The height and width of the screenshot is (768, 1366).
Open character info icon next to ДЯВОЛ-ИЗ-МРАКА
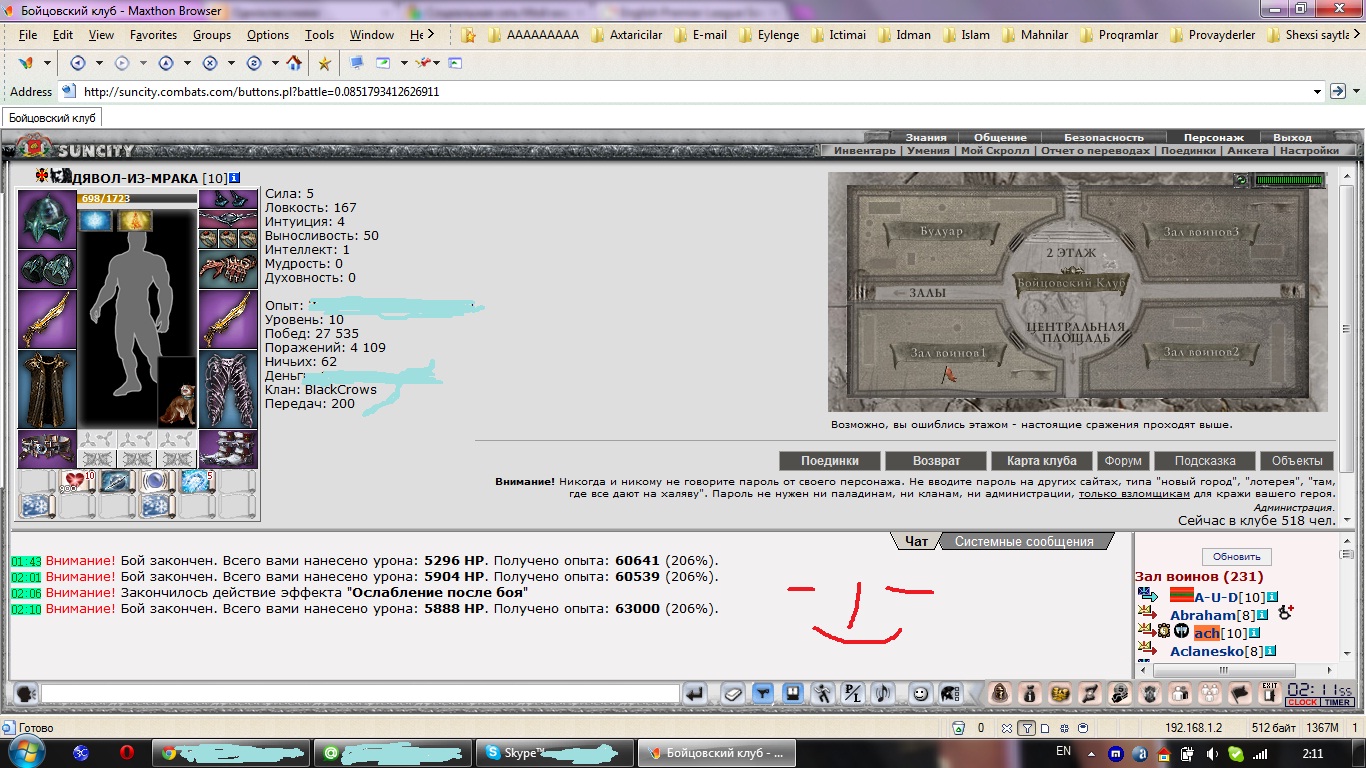235,178
